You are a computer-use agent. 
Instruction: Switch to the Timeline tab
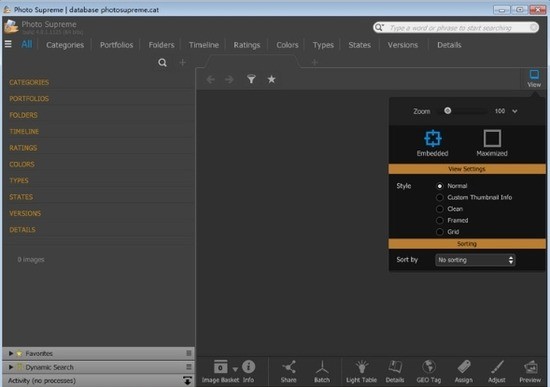click(204, 45)
